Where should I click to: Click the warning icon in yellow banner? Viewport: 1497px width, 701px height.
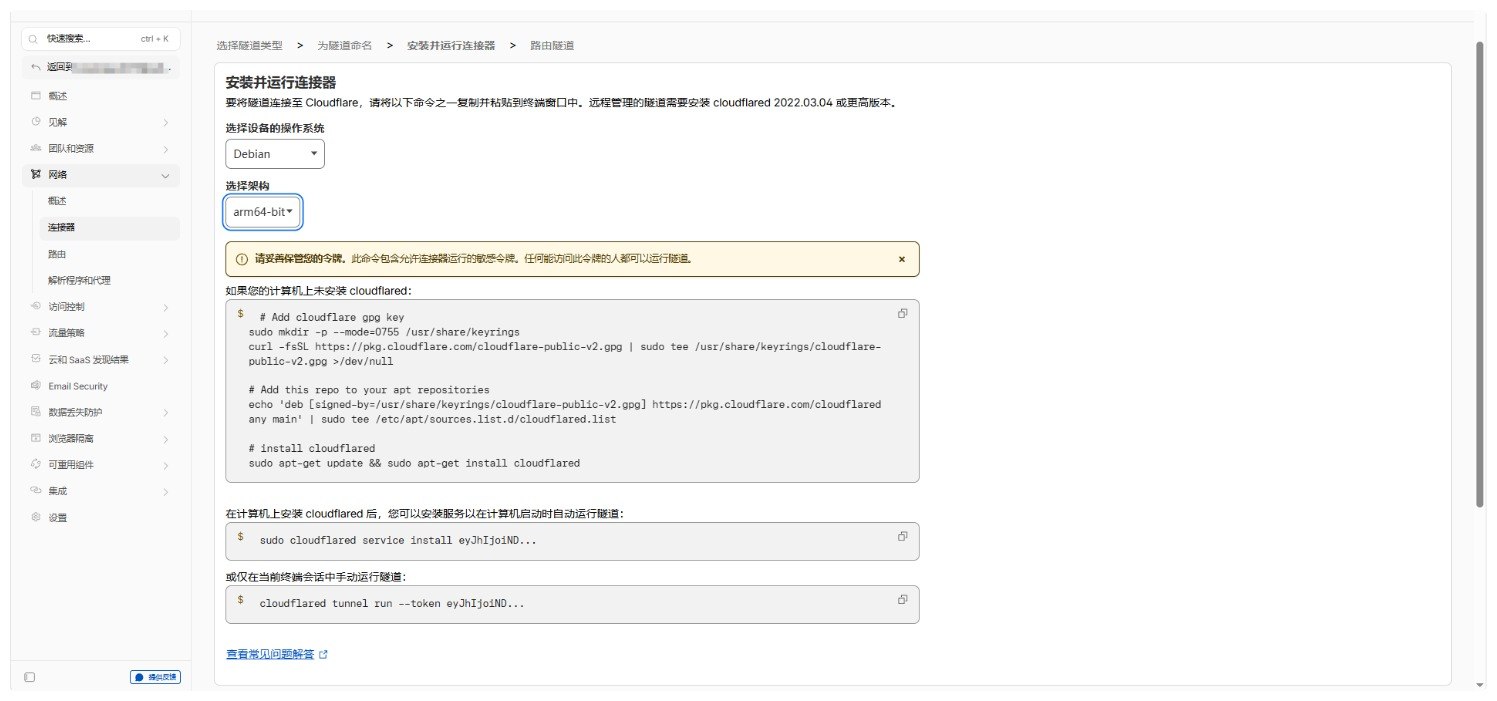pos(241,259)
